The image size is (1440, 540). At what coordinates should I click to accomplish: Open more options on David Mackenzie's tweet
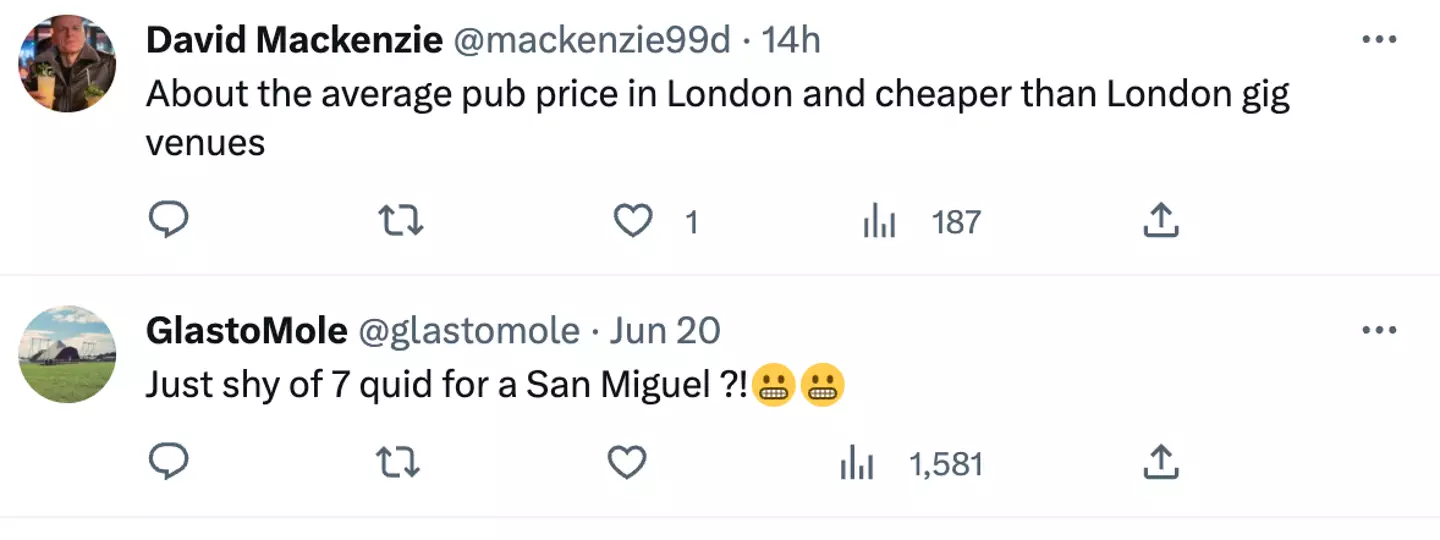tap(1379, 40)
